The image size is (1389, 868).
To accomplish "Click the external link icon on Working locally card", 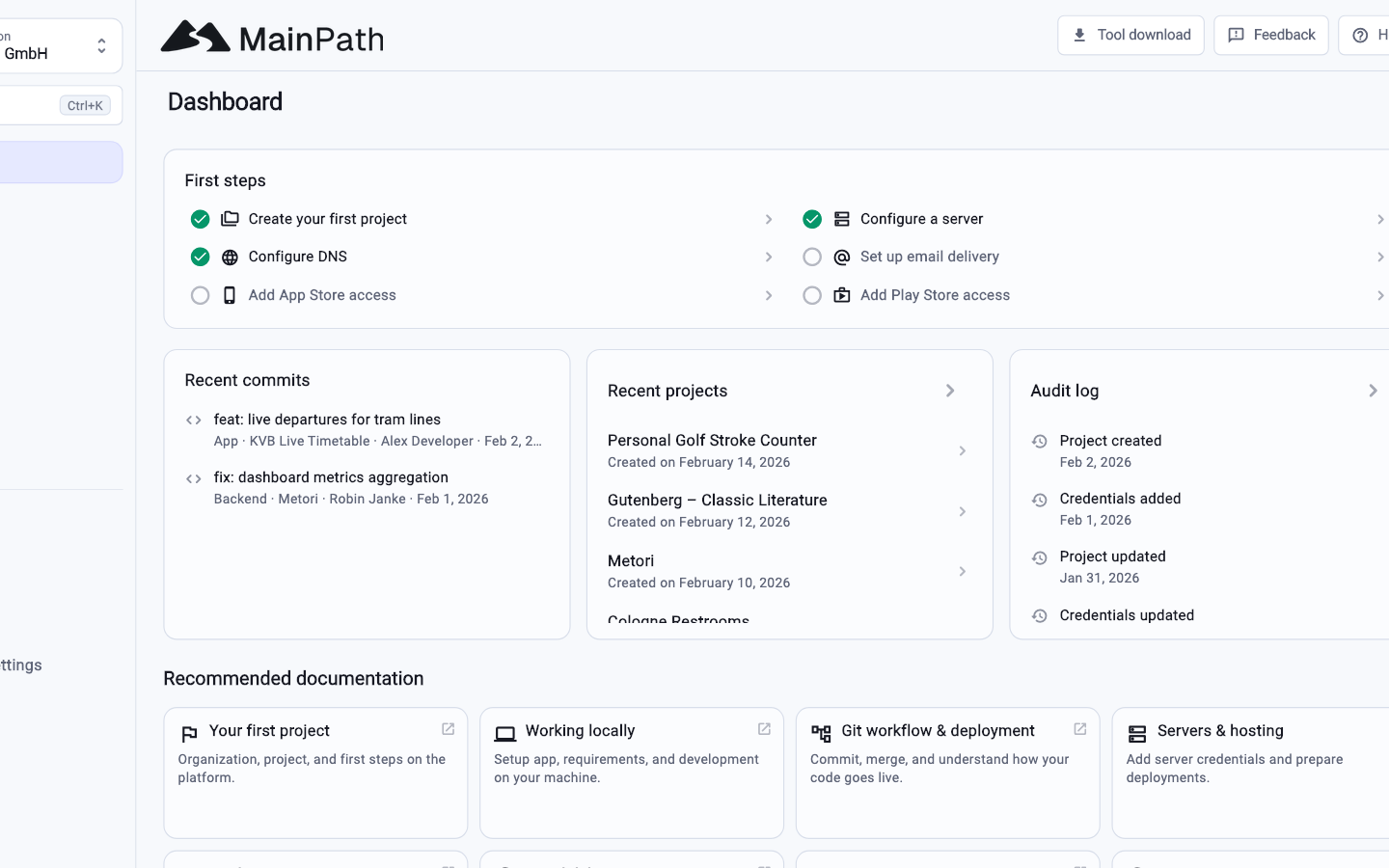I will point(764,729).
